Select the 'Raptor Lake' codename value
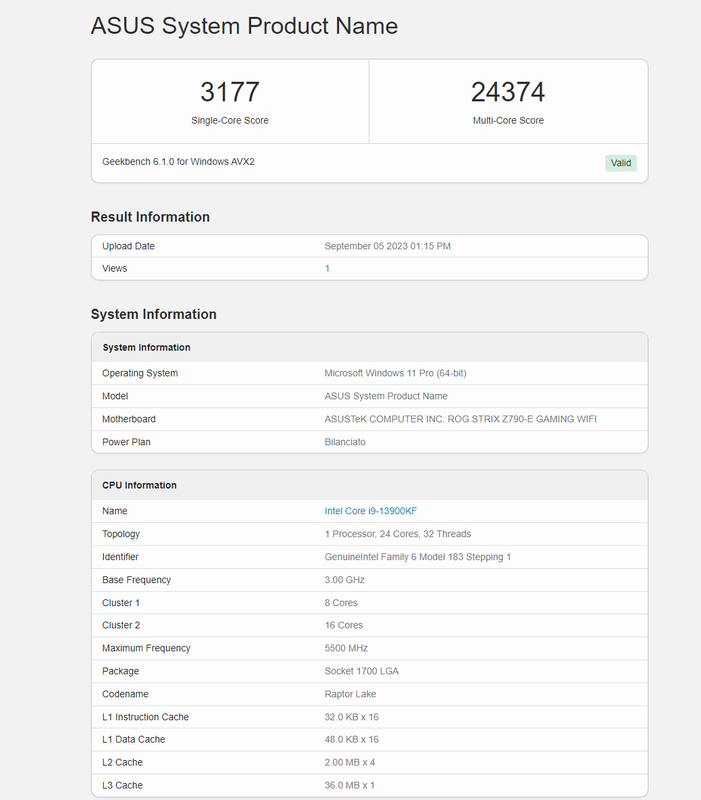Viewport: 701px width, 800px height. click(x=350, y=694)
